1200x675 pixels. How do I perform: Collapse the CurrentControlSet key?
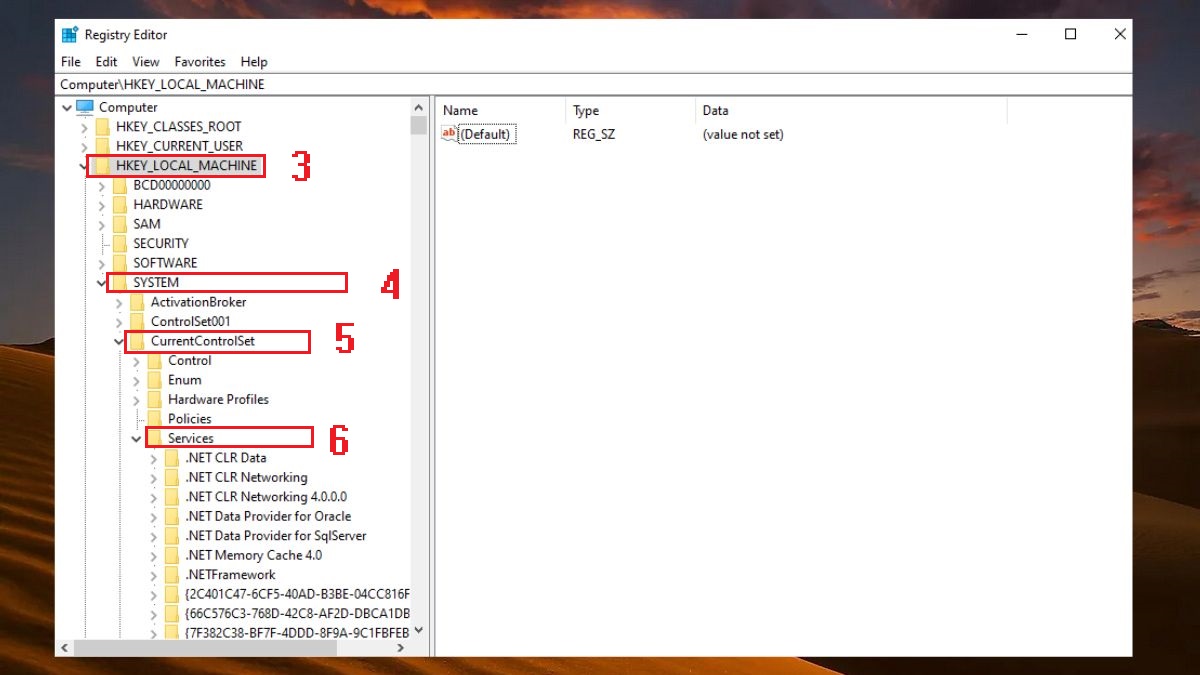(x=119, y=341)
